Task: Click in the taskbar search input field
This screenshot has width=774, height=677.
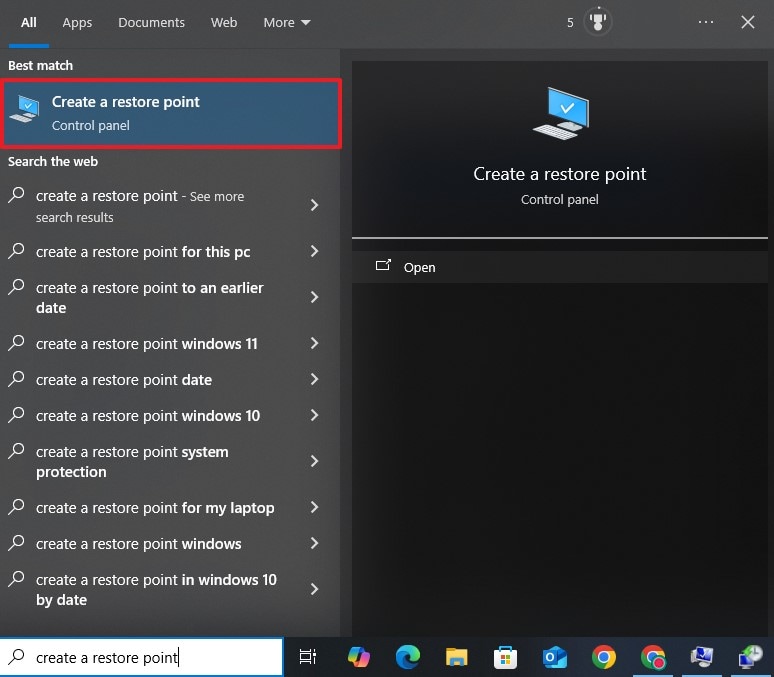Action: pos(142,657)
